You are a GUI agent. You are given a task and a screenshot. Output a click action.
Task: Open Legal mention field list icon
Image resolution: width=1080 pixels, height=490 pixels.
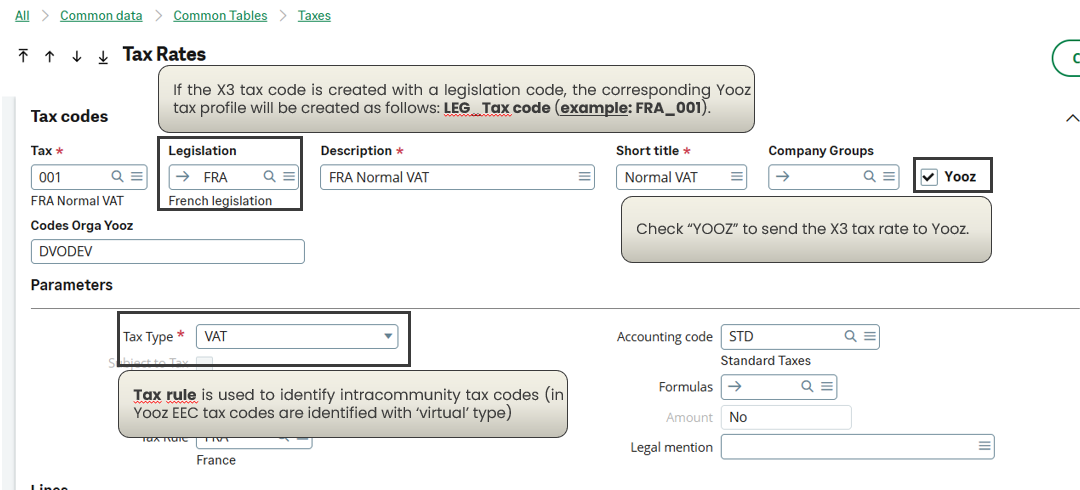(985, 446)
